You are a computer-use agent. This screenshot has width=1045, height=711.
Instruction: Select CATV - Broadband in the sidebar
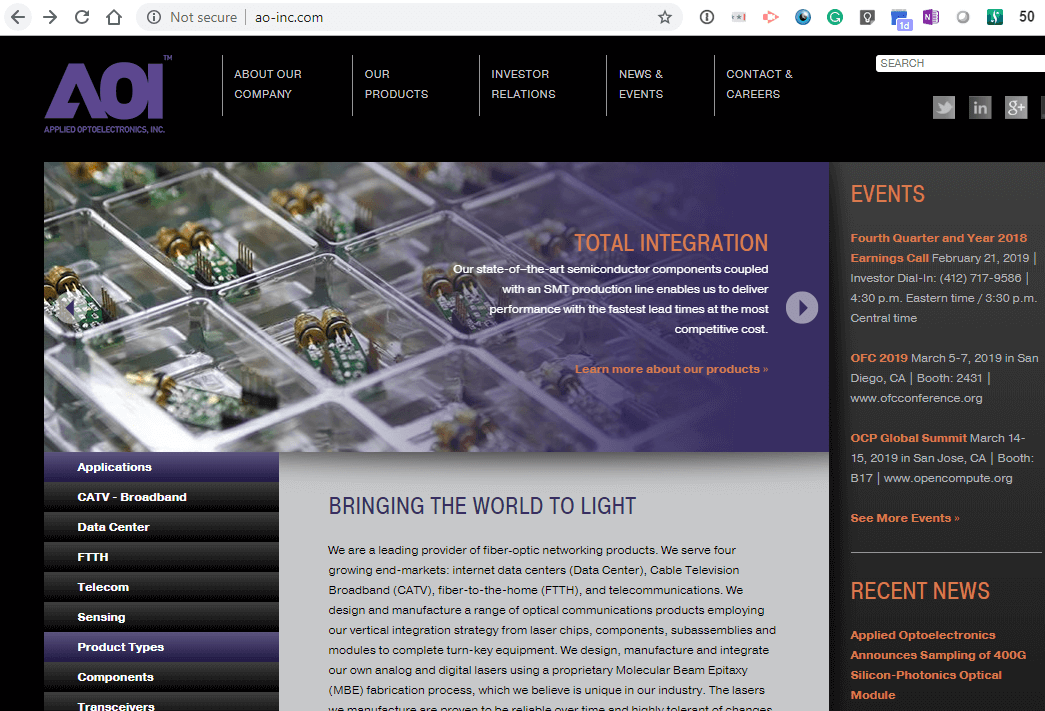pyautogui.click(x=132, y=497)
